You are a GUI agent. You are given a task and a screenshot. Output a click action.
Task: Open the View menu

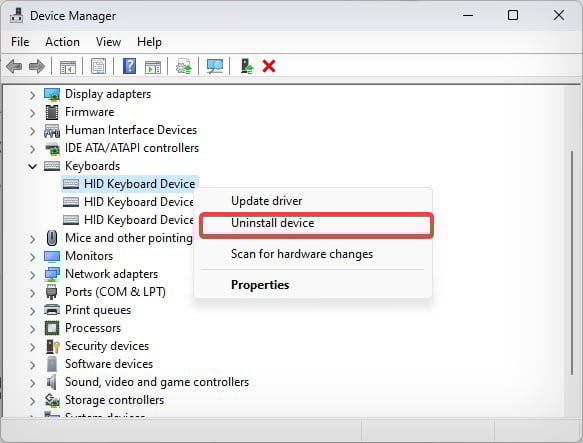click(x=108, y=42)
